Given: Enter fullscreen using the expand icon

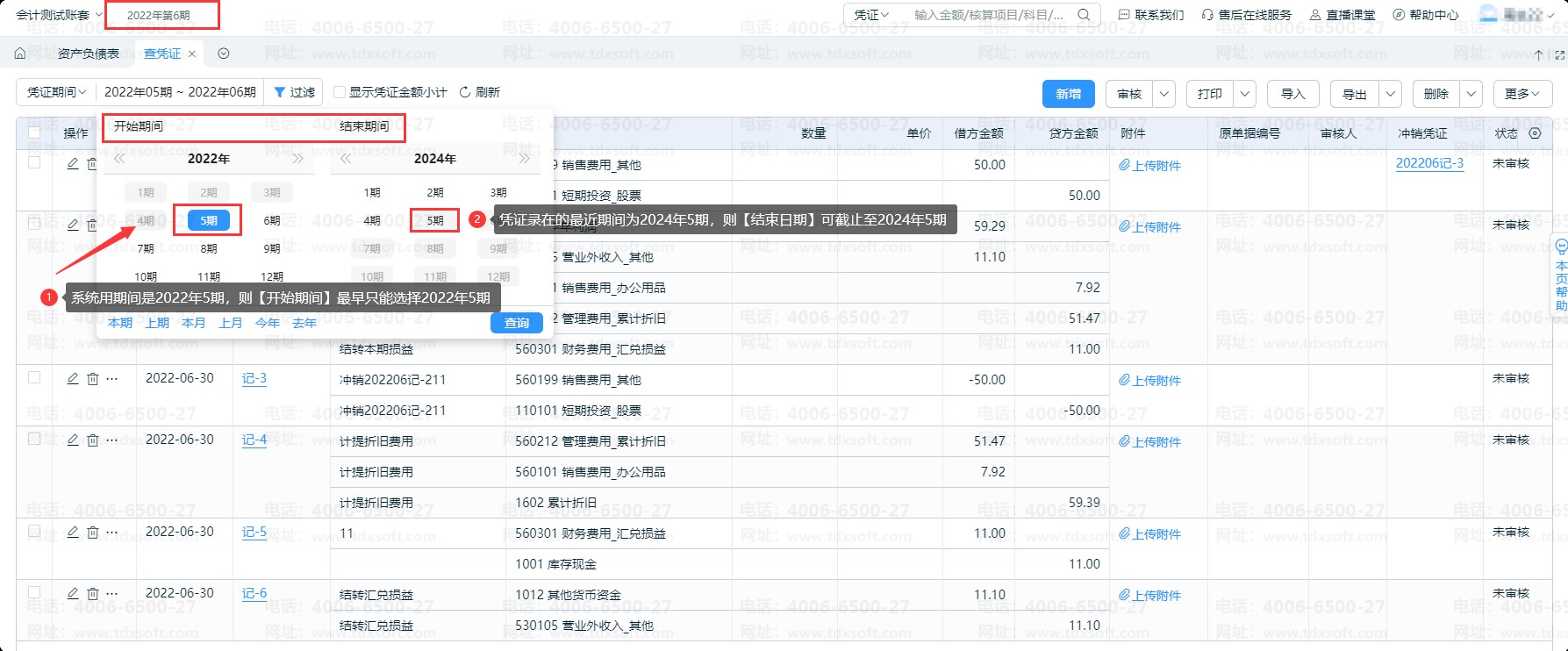Looking at the screenshot, I should click(1559, 54).
